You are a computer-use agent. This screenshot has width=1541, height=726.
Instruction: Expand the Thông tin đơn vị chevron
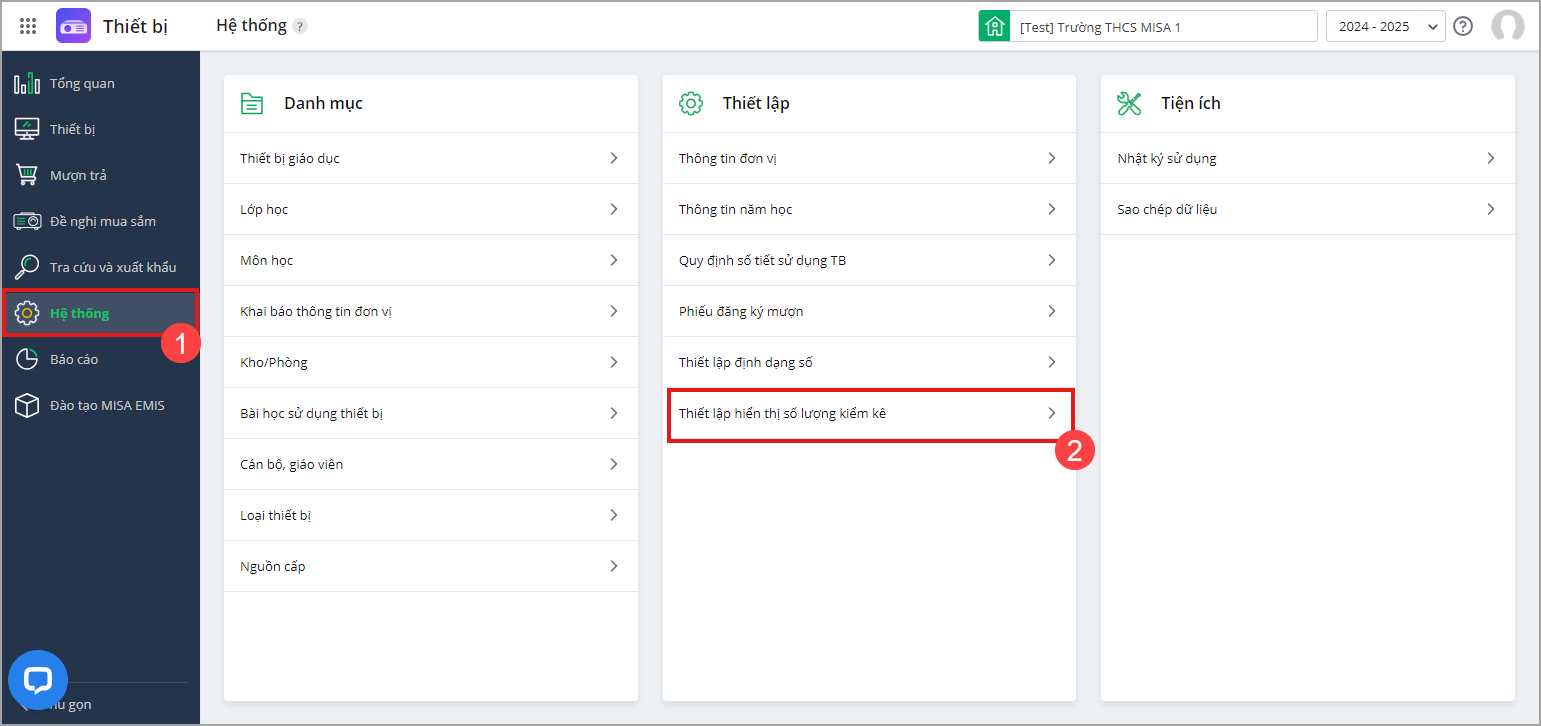[x=1051, y=158]
